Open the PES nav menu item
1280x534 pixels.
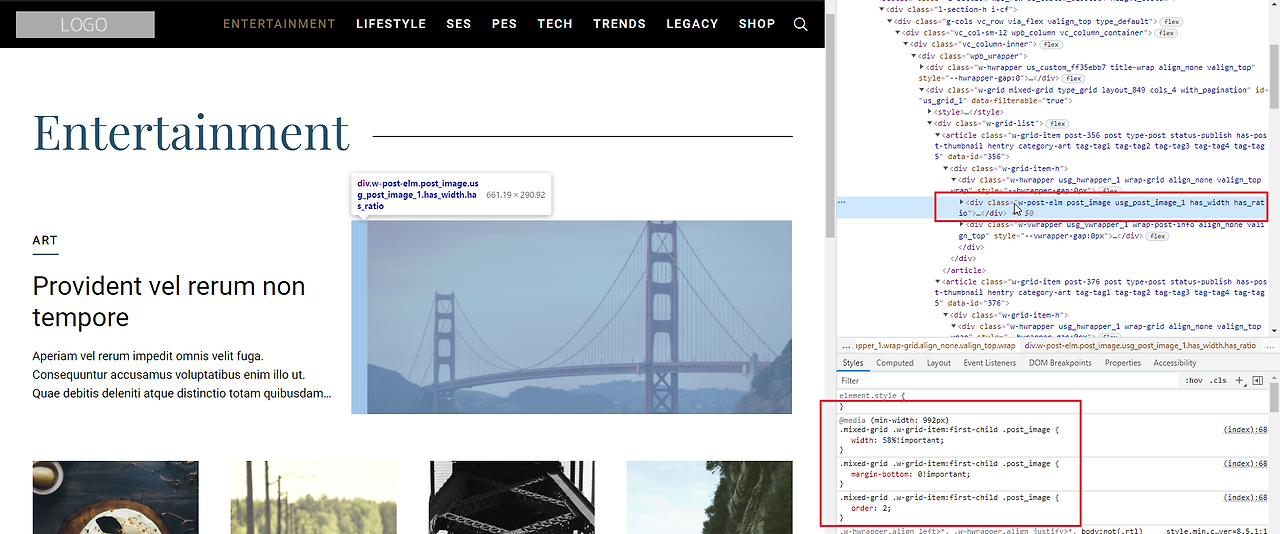click(x=504, y=24)
